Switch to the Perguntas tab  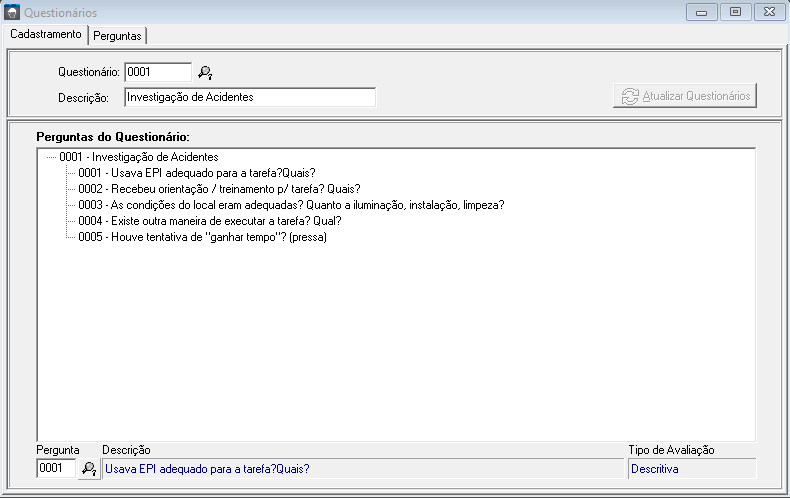click(117, 35)
